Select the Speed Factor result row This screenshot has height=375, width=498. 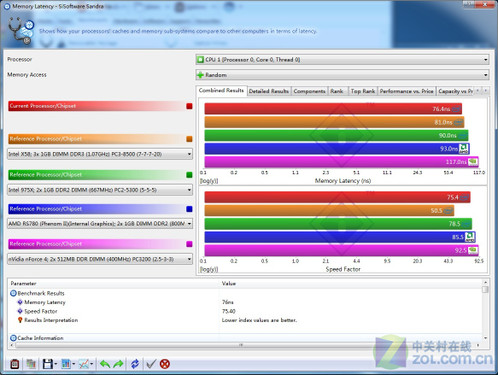(x=246, y=311)
